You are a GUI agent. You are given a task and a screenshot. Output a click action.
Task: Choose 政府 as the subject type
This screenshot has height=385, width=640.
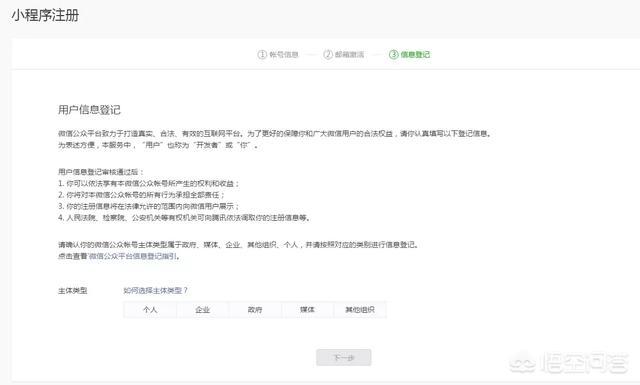(255, 309)
